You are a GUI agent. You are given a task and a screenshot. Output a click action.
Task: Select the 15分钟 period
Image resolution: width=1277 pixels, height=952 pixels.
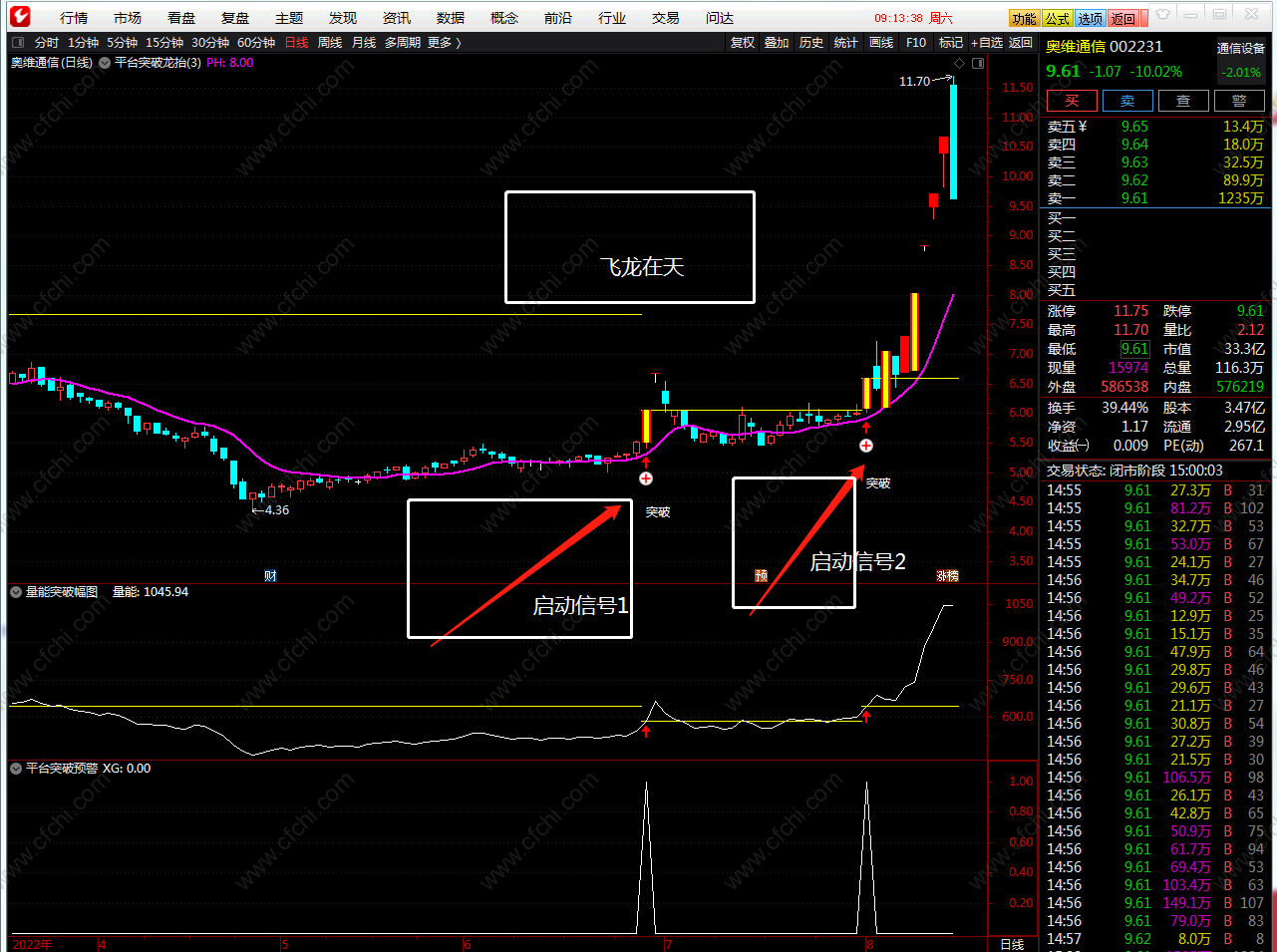pyautogui.click(x=164, y=43)
